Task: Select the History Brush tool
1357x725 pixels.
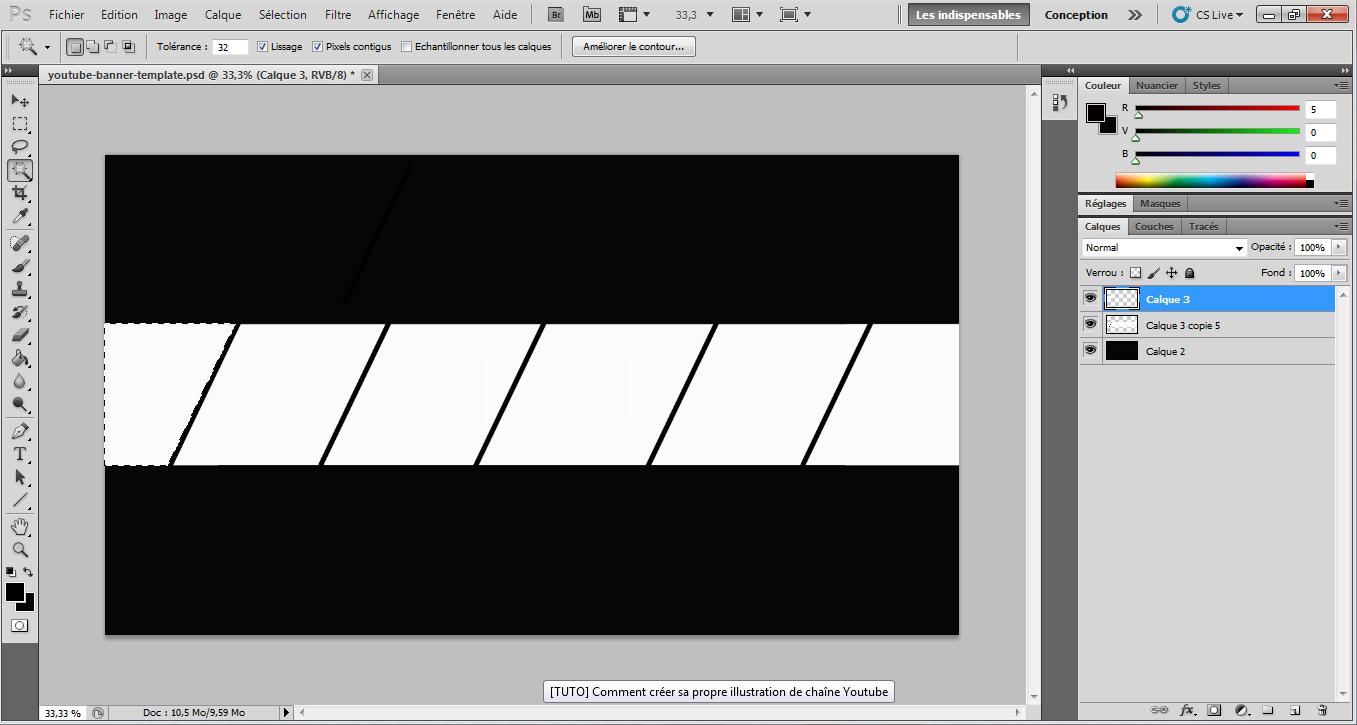Action: click(20, 312)
